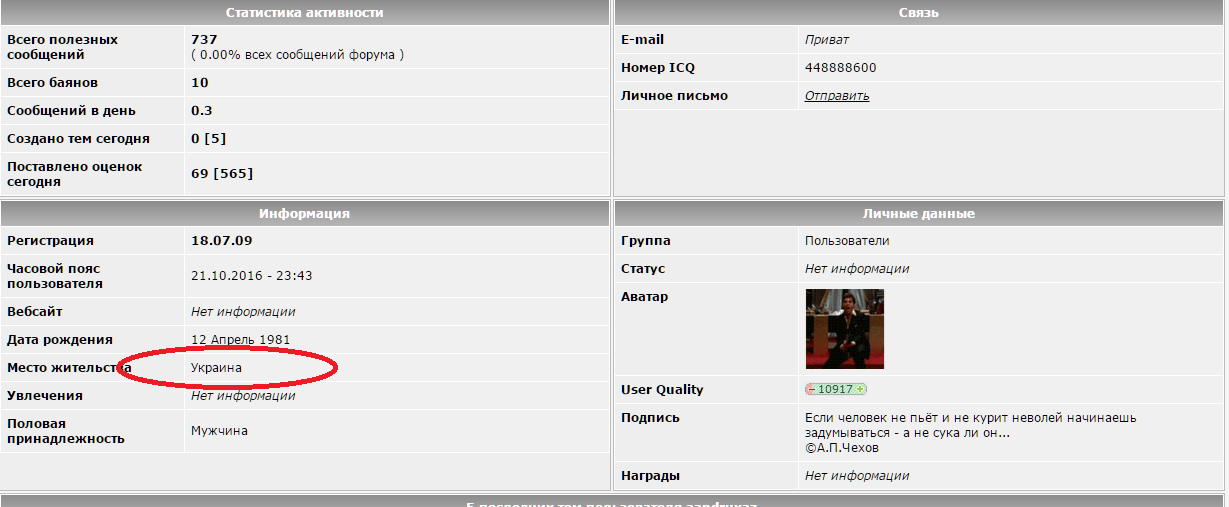Click birth date 12 Апрель 1981
Viewport: 1229px width, 507px height.
pos(241,340)
